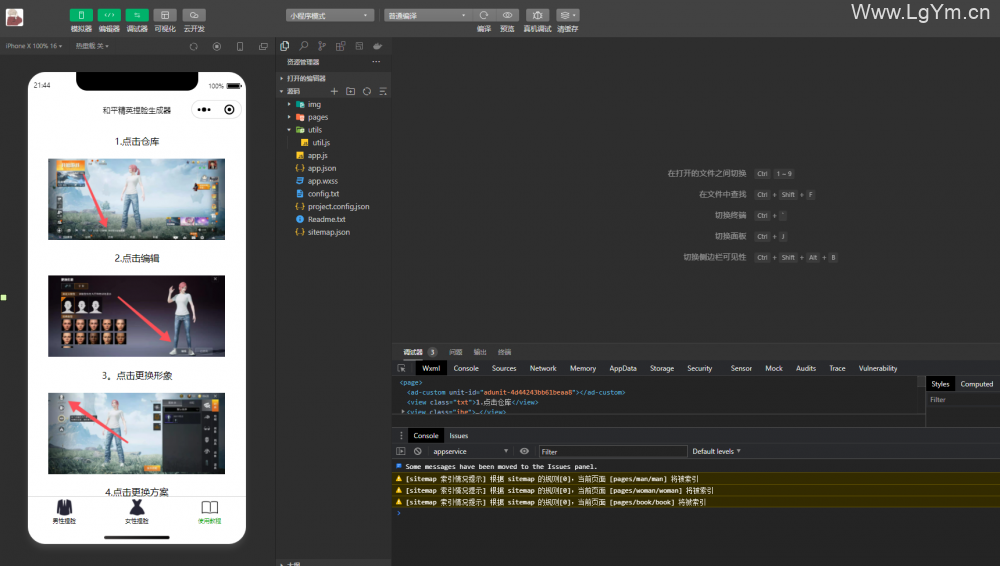
Task: Open the iPhone X 100% device dropdown
Action: pos(34,46)
